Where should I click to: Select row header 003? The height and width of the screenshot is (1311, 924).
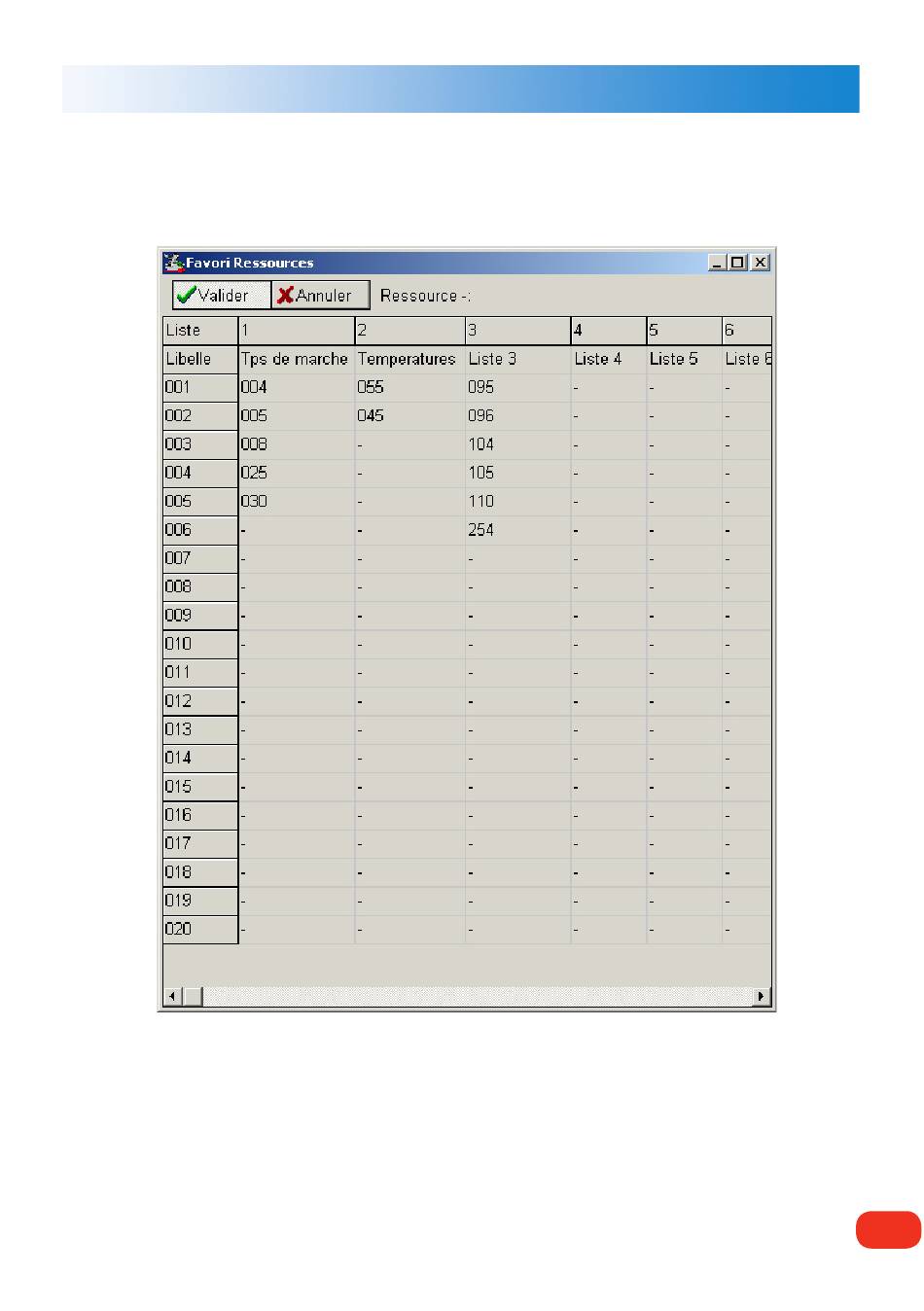[200, 444]
